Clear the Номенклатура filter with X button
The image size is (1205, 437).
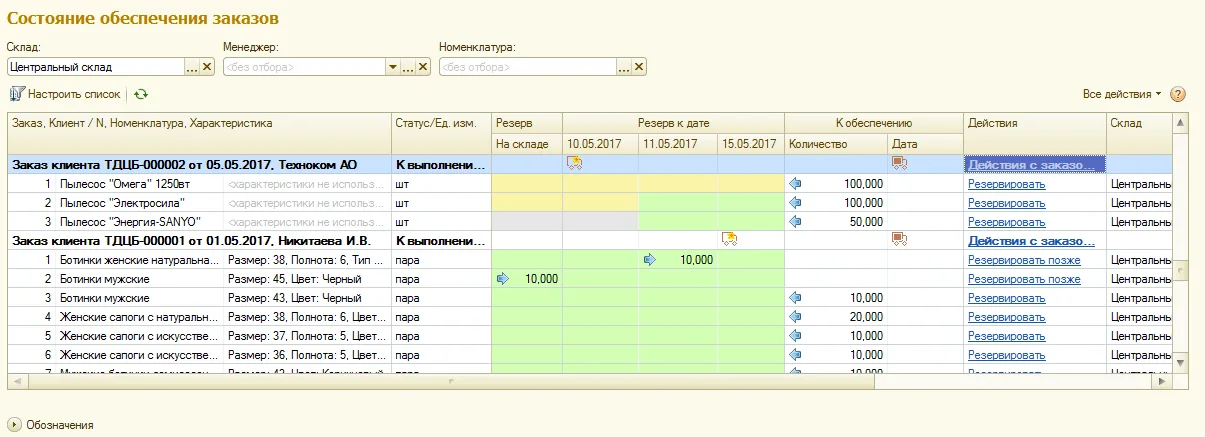(x=639, y=67)
